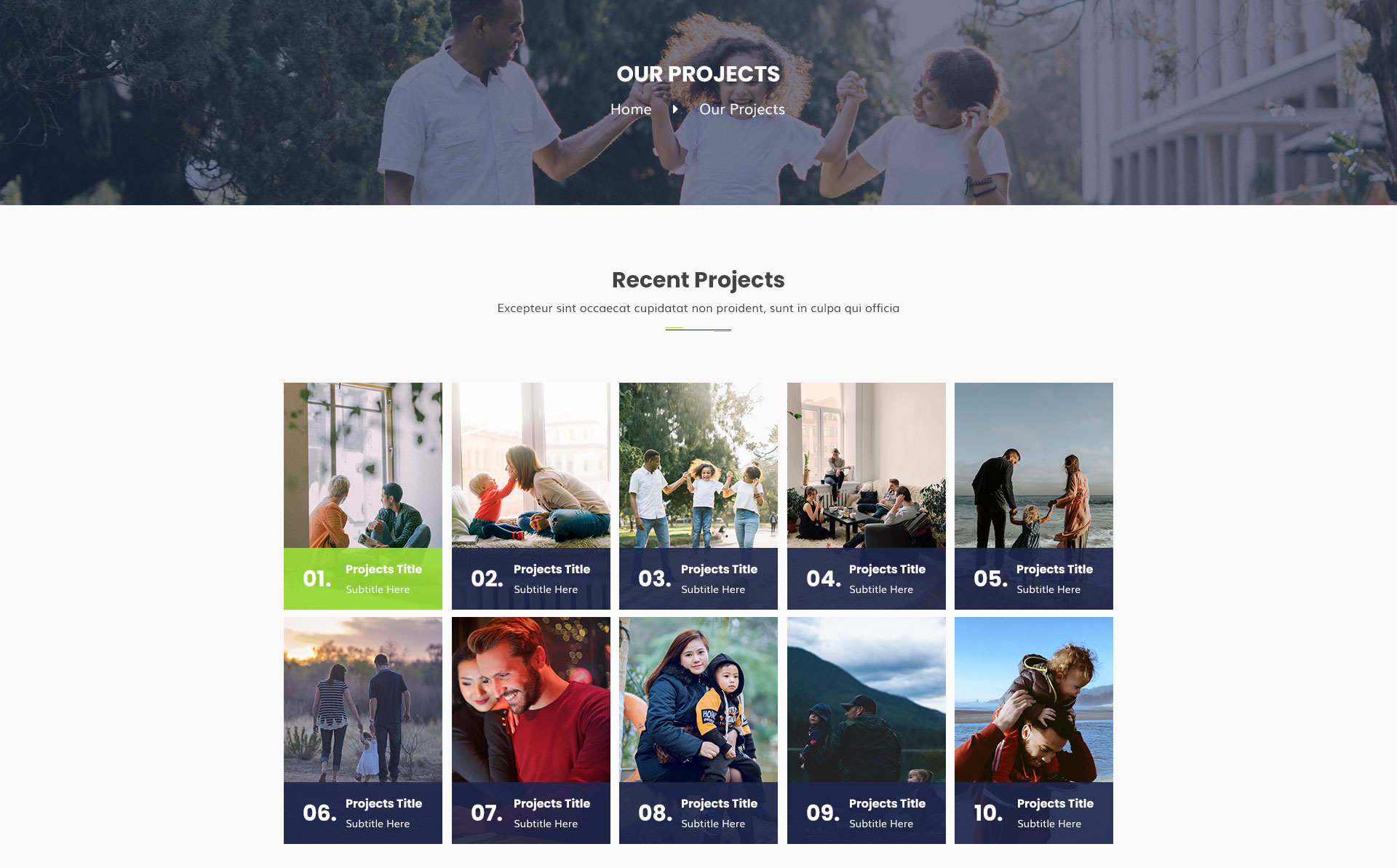Click the breadcrumb arrow separator icon

coord(675,109)
